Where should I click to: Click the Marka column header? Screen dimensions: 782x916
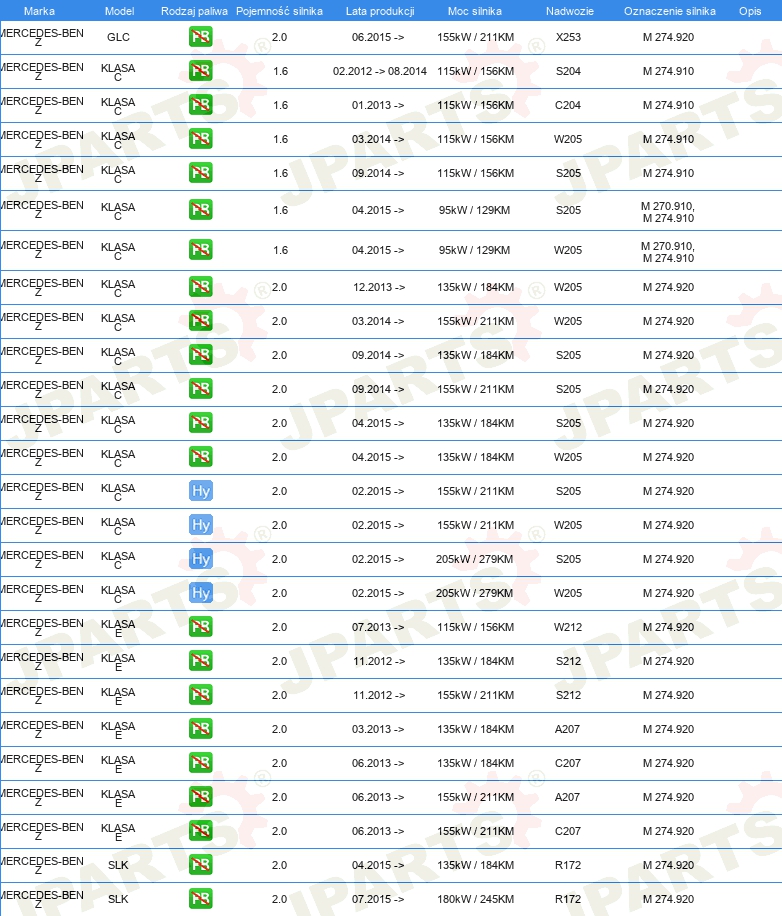[x=39, y=11]
